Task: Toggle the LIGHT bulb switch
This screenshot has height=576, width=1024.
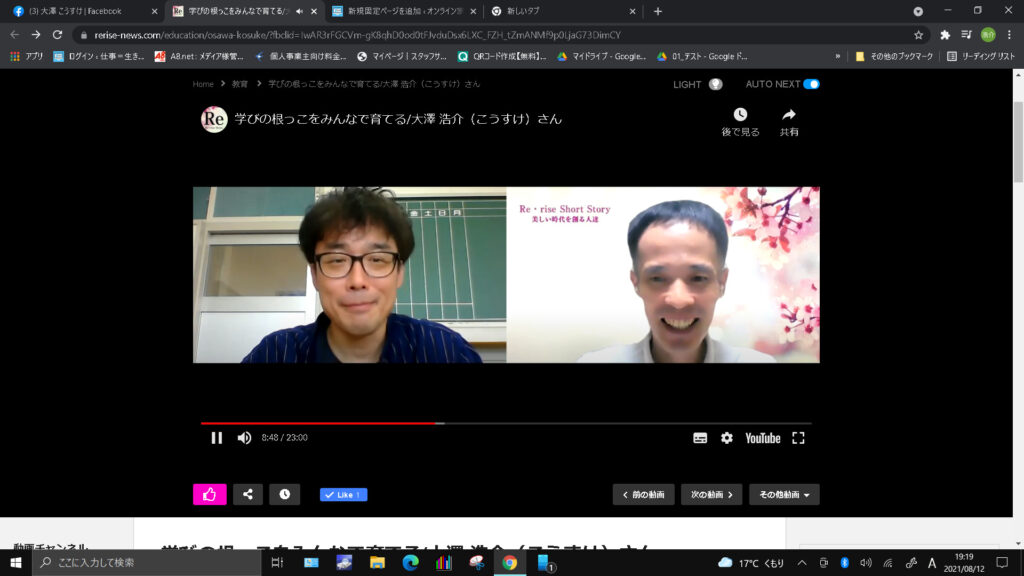Action: (x=715, y=84)
